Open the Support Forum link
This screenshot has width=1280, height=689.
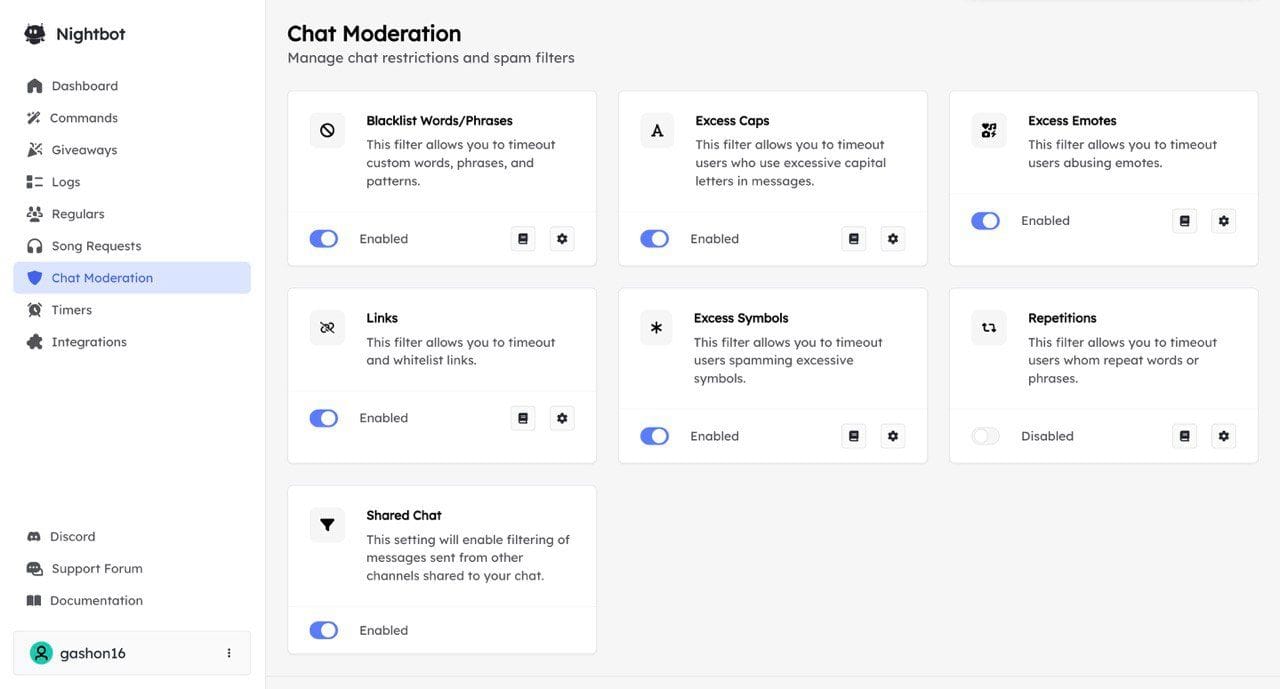tap(96, 569)
